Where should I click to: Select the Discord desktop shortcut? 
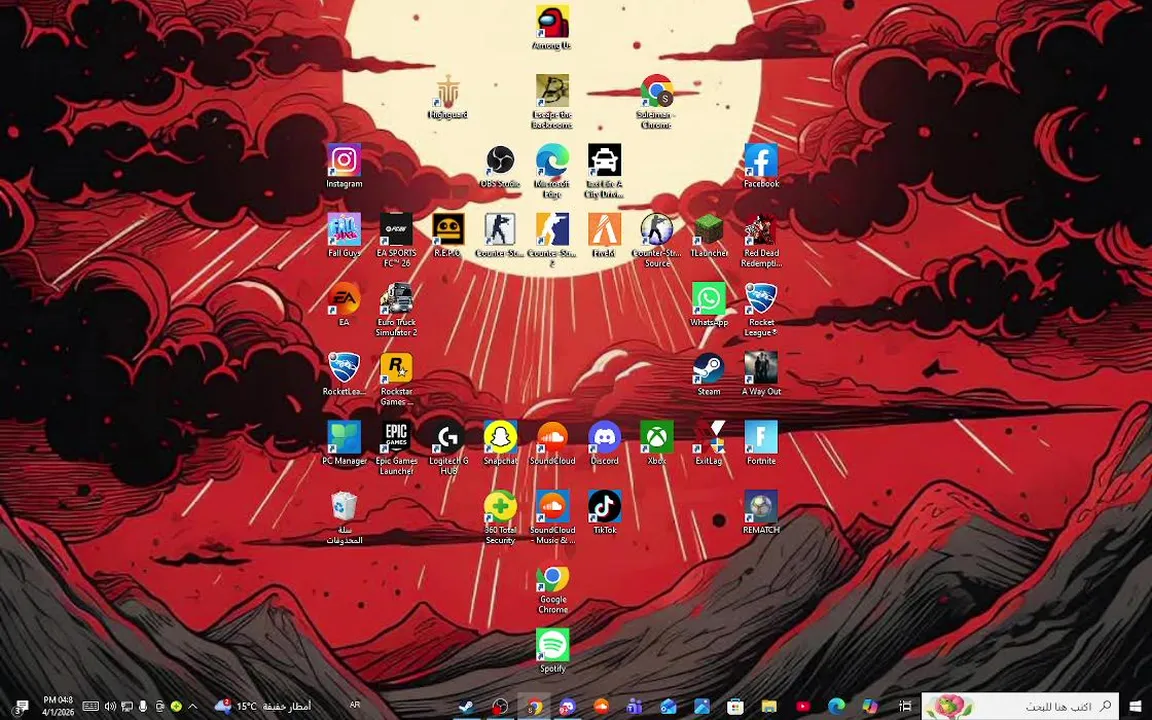(x=604, y=443)
